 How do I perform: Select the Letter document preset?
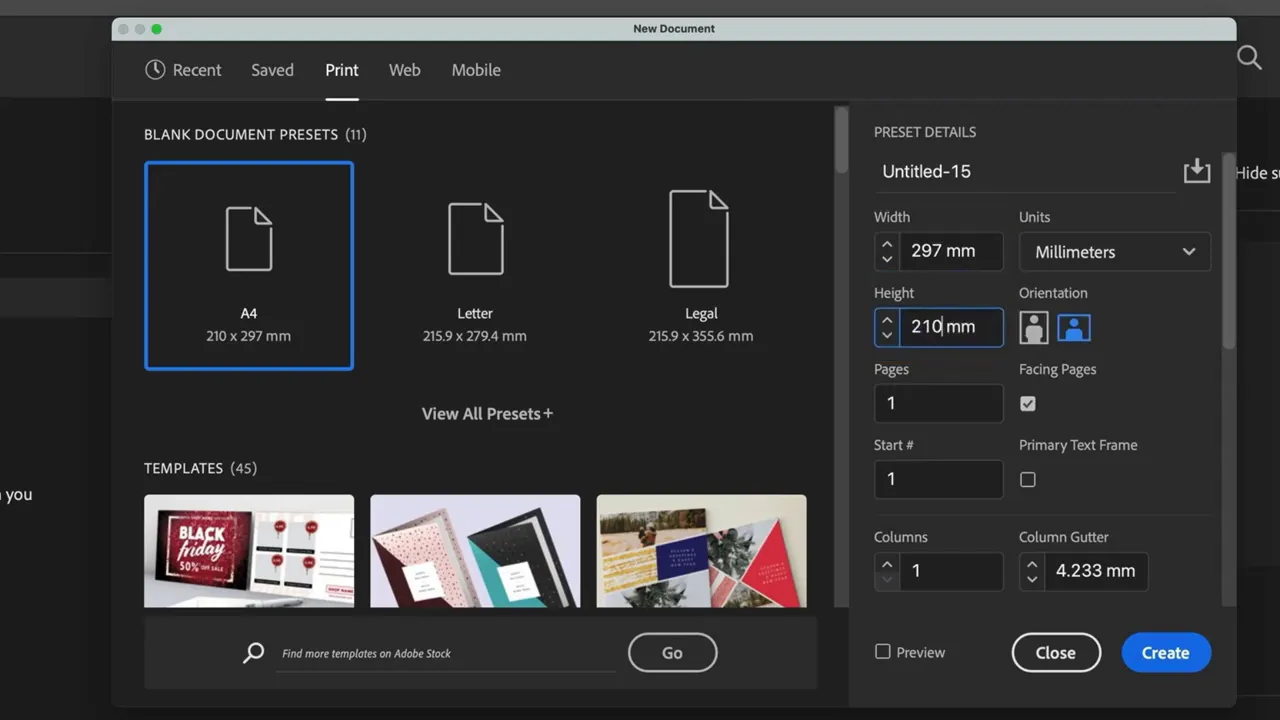[475, 265]
